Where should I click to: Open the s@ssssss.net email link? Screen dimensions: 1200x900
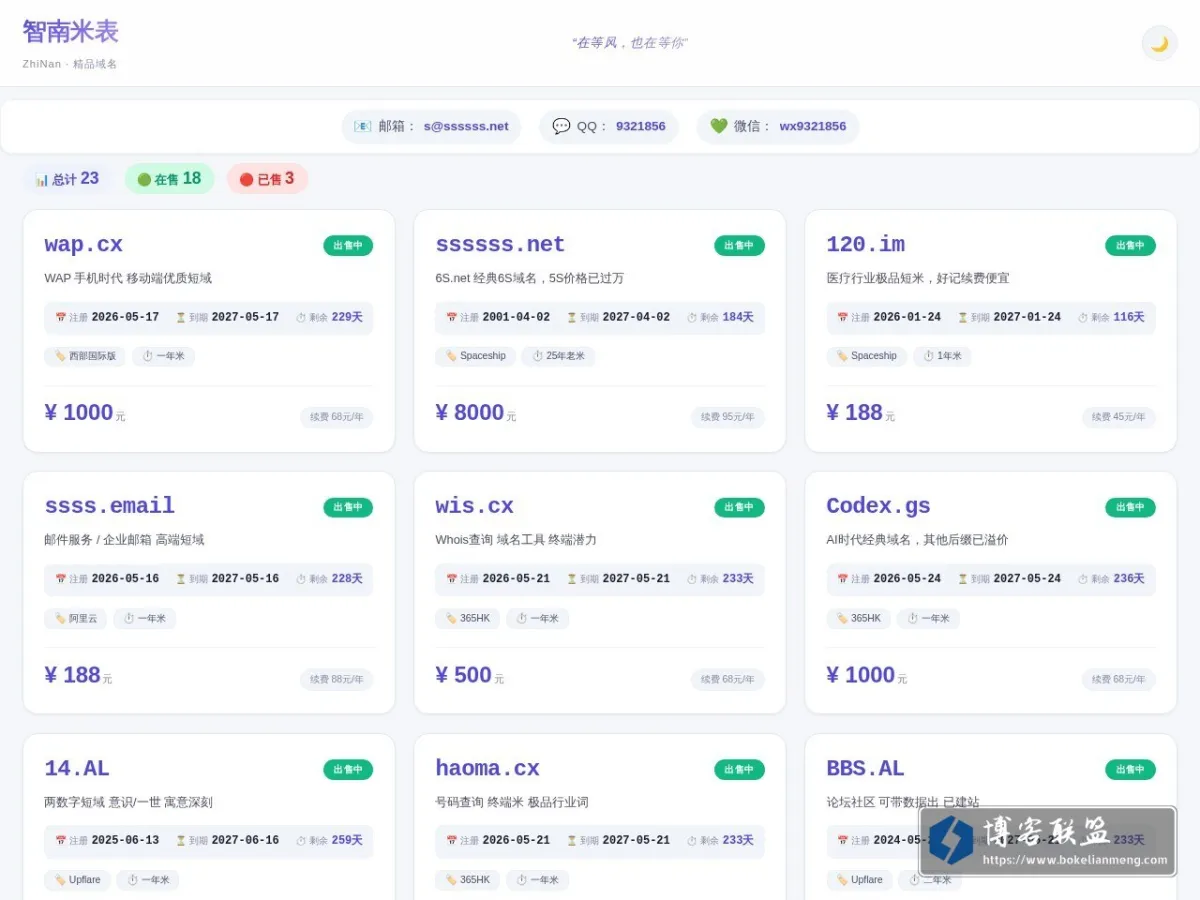click(x=466, y=127)
